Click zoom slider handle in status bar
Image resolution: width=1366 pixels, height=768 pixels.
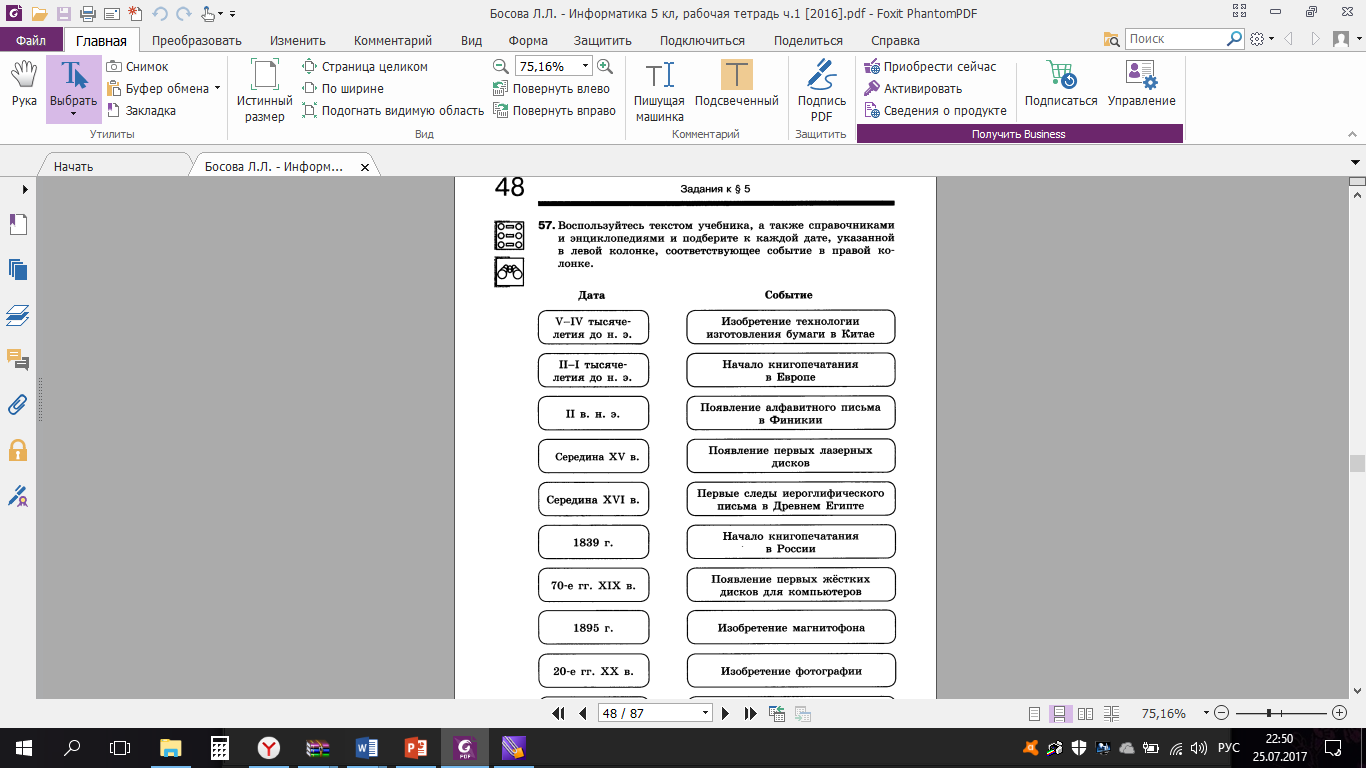point(1269,713)
